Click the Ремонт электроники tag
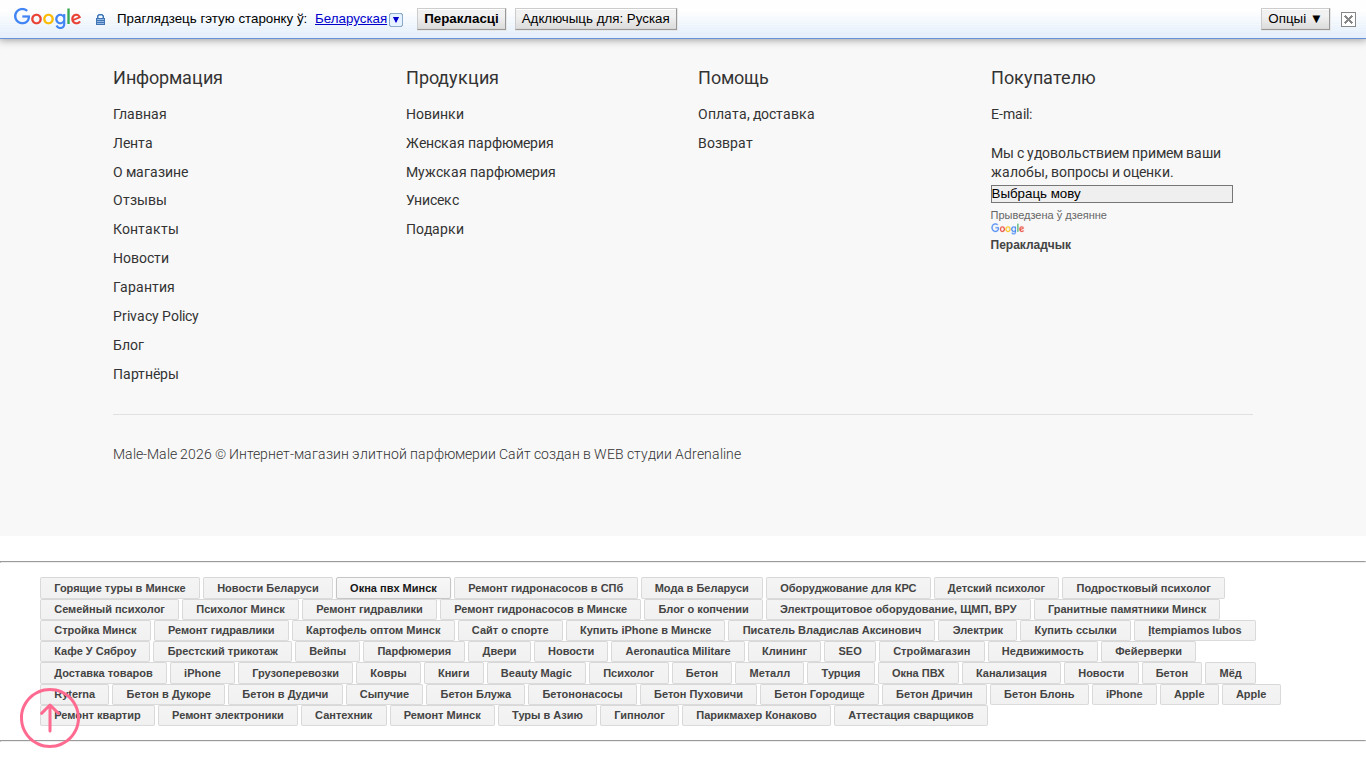Image resolution: width=1366 pixels, height=768 pixels. tap(228, 715)
